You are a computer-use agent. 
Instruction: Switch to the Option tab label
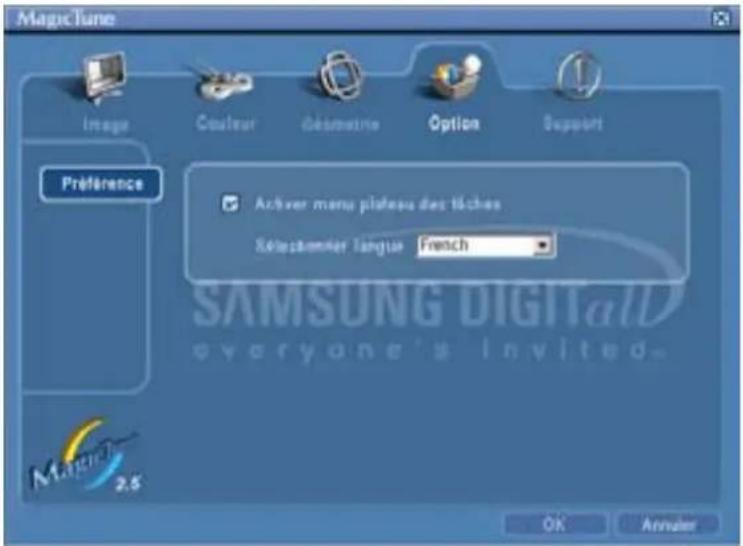click(454, 123)
